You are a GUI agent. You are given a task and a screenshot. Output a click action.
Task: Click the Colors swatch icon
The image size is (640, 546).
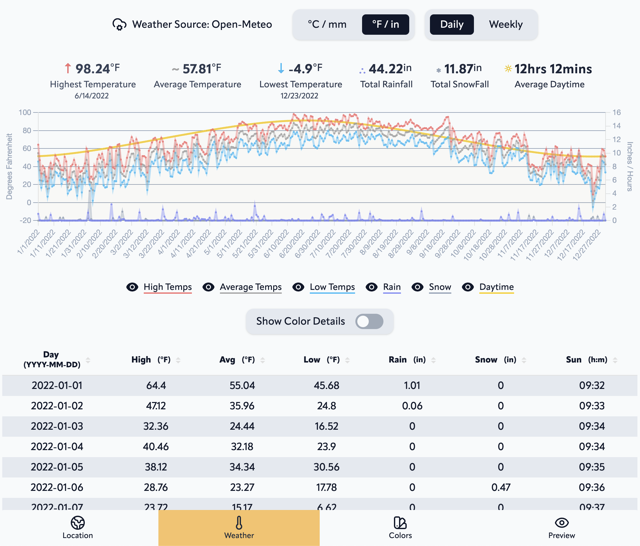(400, 522)
